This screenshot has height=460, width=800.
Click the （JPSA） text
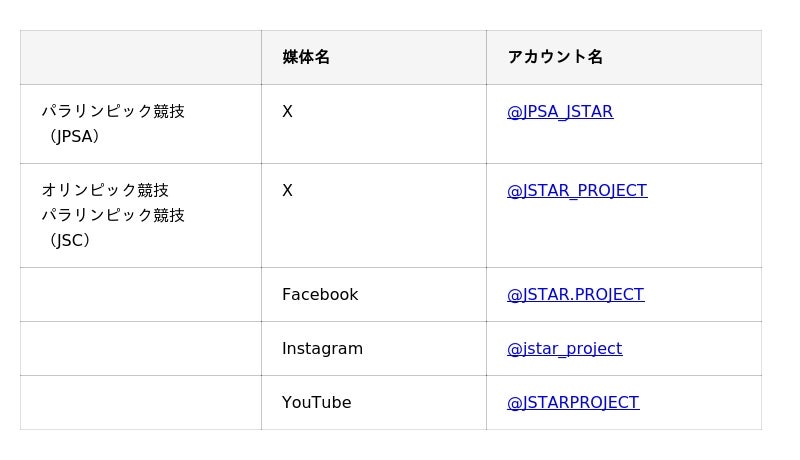[x=74, y=137]
